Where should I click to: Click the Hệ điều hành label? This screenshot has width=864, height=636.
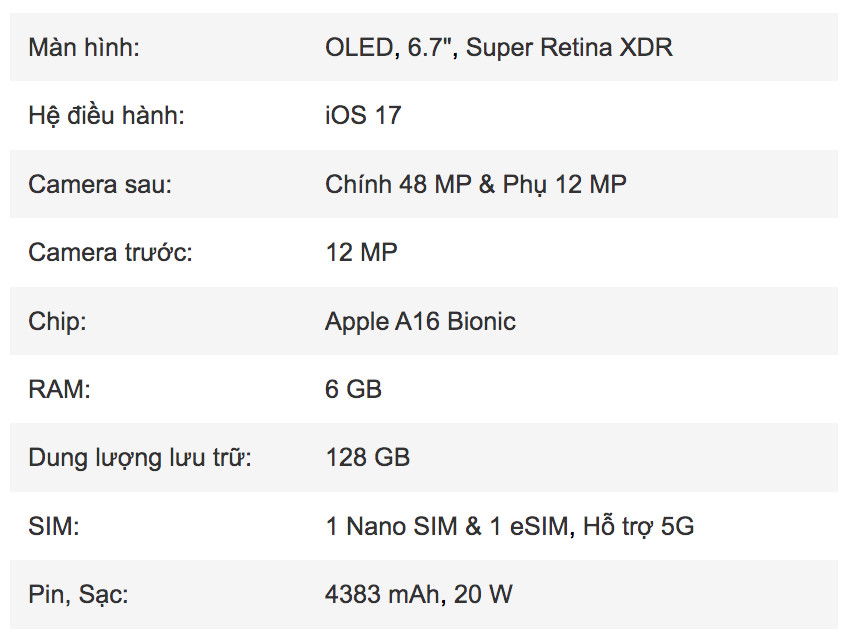(106, 116)
